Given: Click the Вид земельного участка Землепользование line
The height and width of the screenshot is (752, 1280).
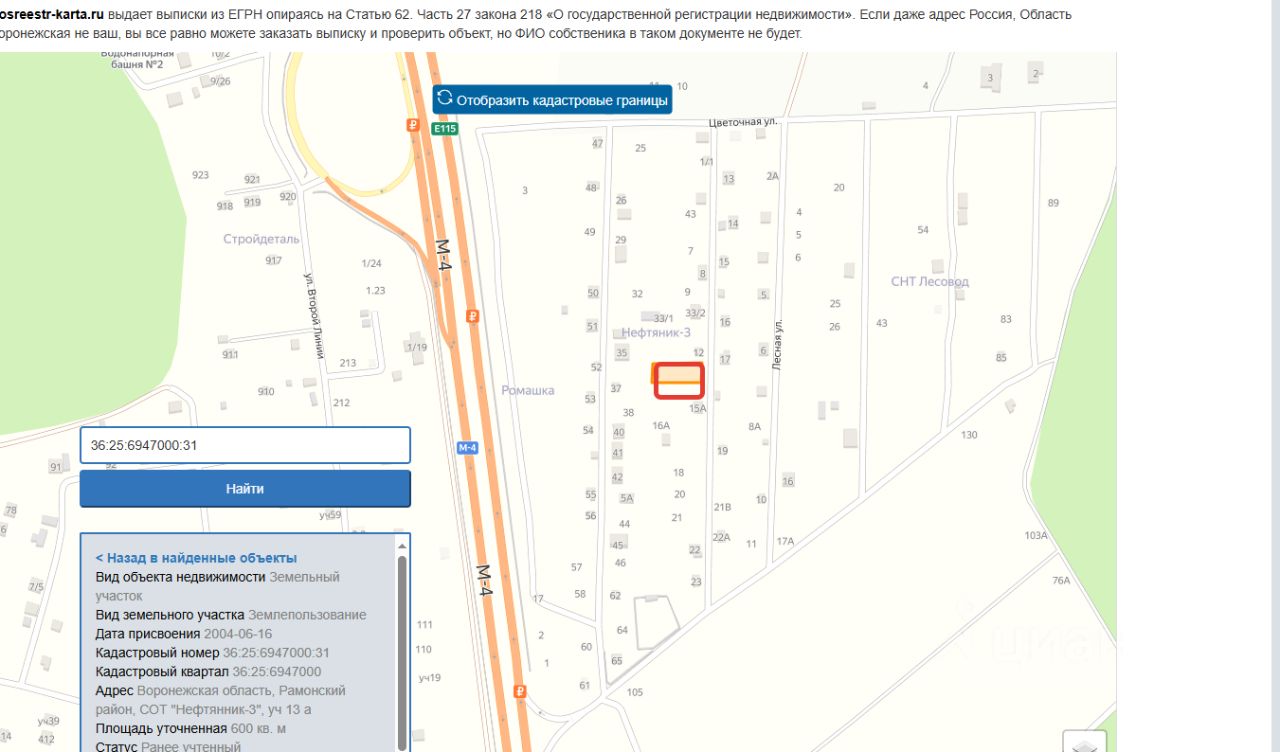Looking at the screenshot, I should coord(231,615).
